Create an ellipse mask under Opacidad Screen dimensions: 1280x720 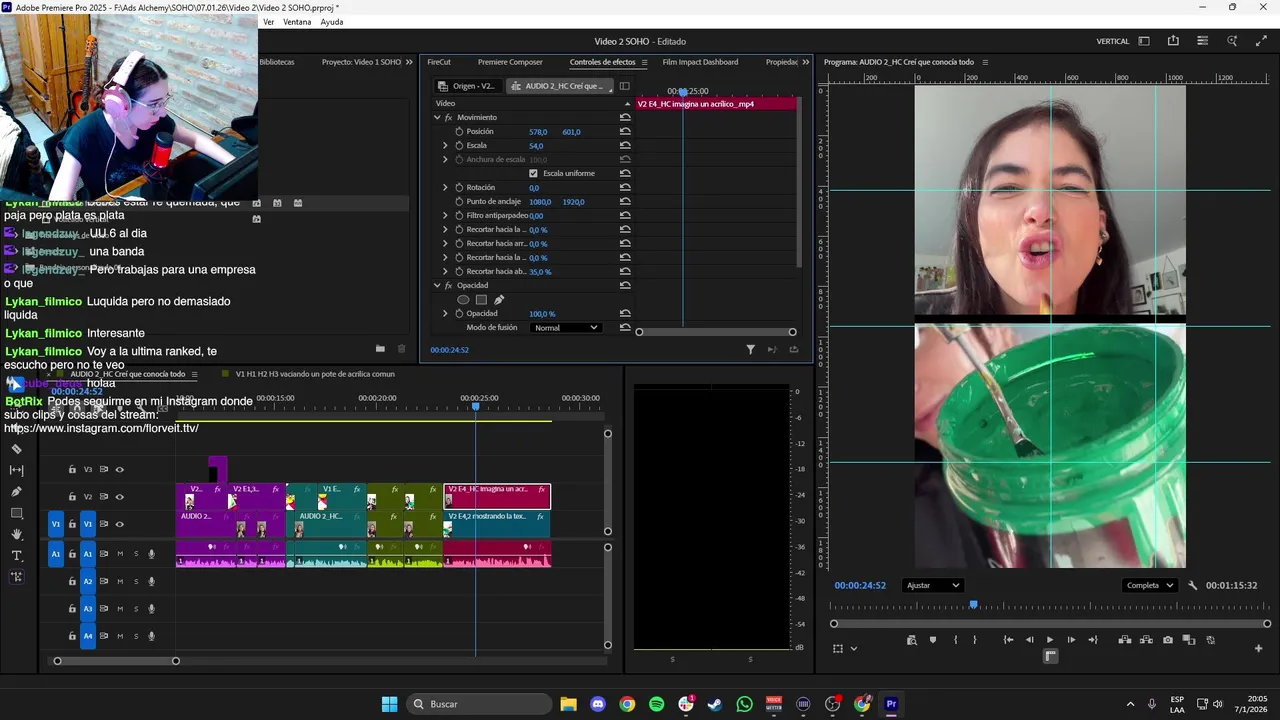463,299
